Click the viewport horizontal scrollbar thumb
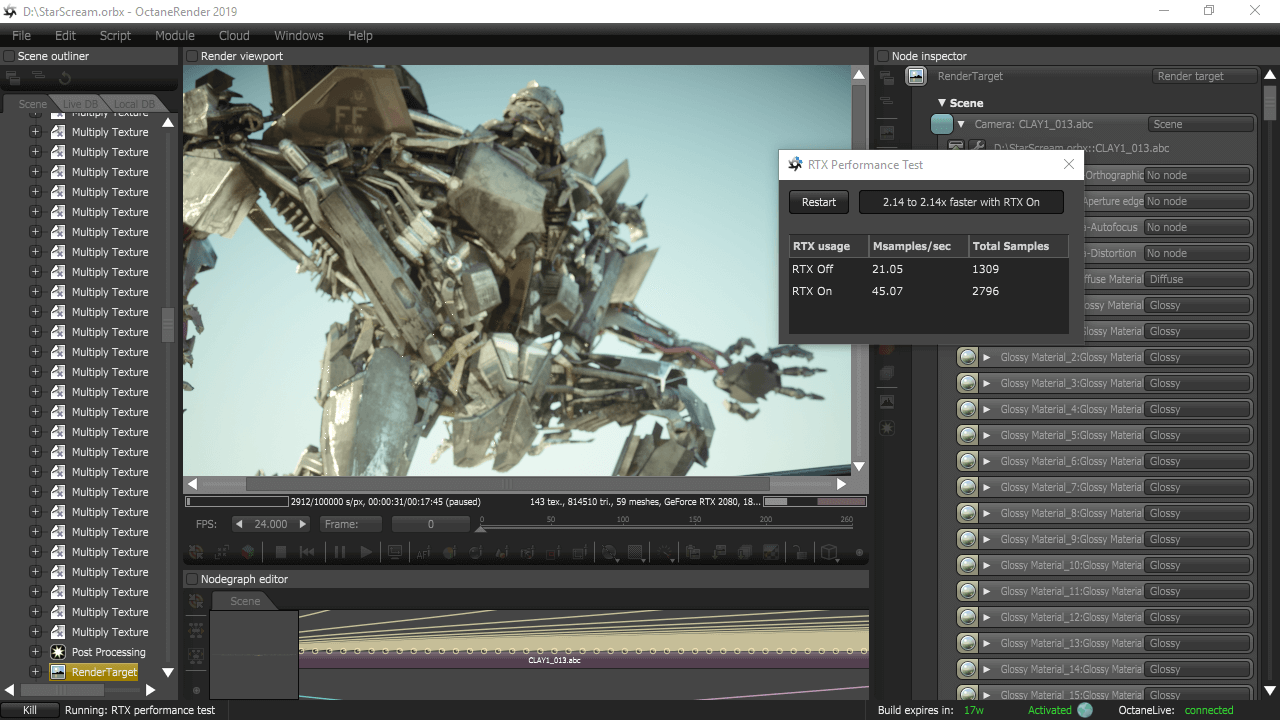1280x720 pixels. [x=507, y=484]
